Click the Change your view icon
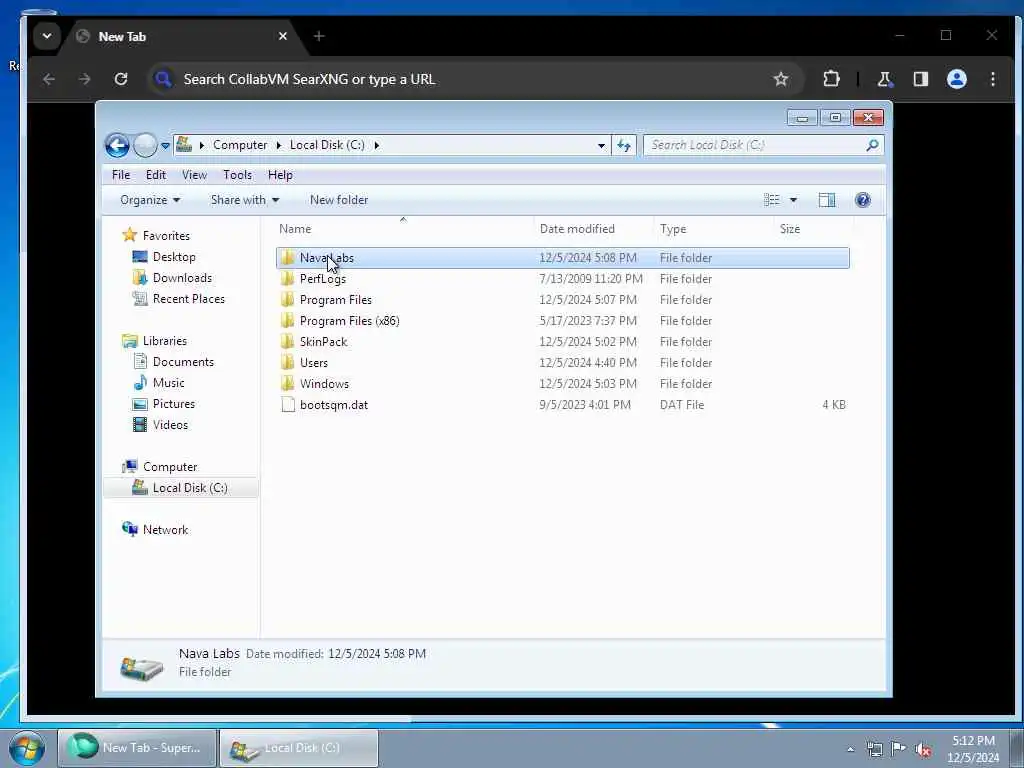The image size is (1024, 768). [771, 200]
